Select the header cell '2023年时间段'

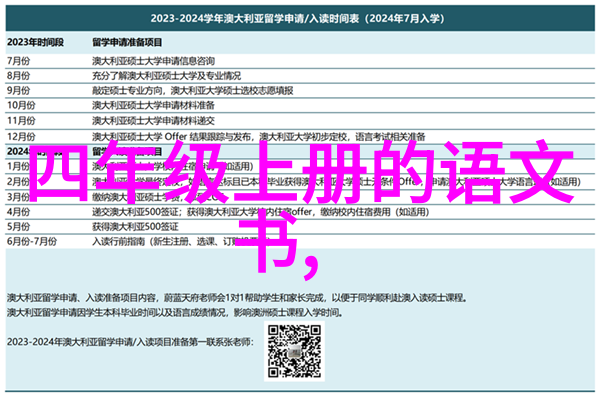[x=35, y=42]
